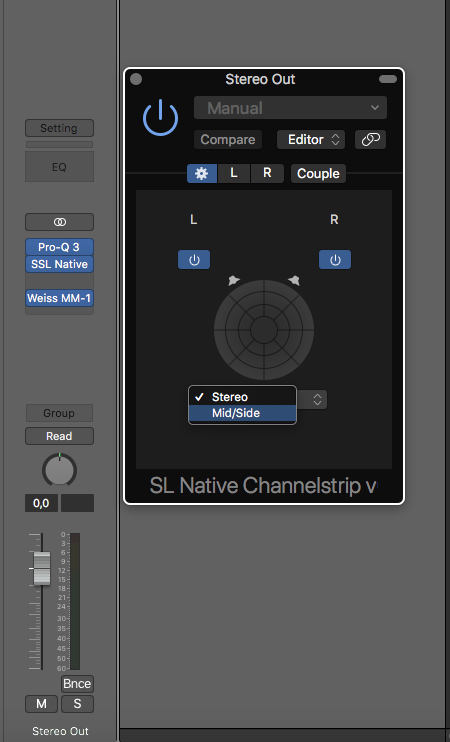
Task: Toggle the plugin power bypass button
Action: (x=160, y=118)
